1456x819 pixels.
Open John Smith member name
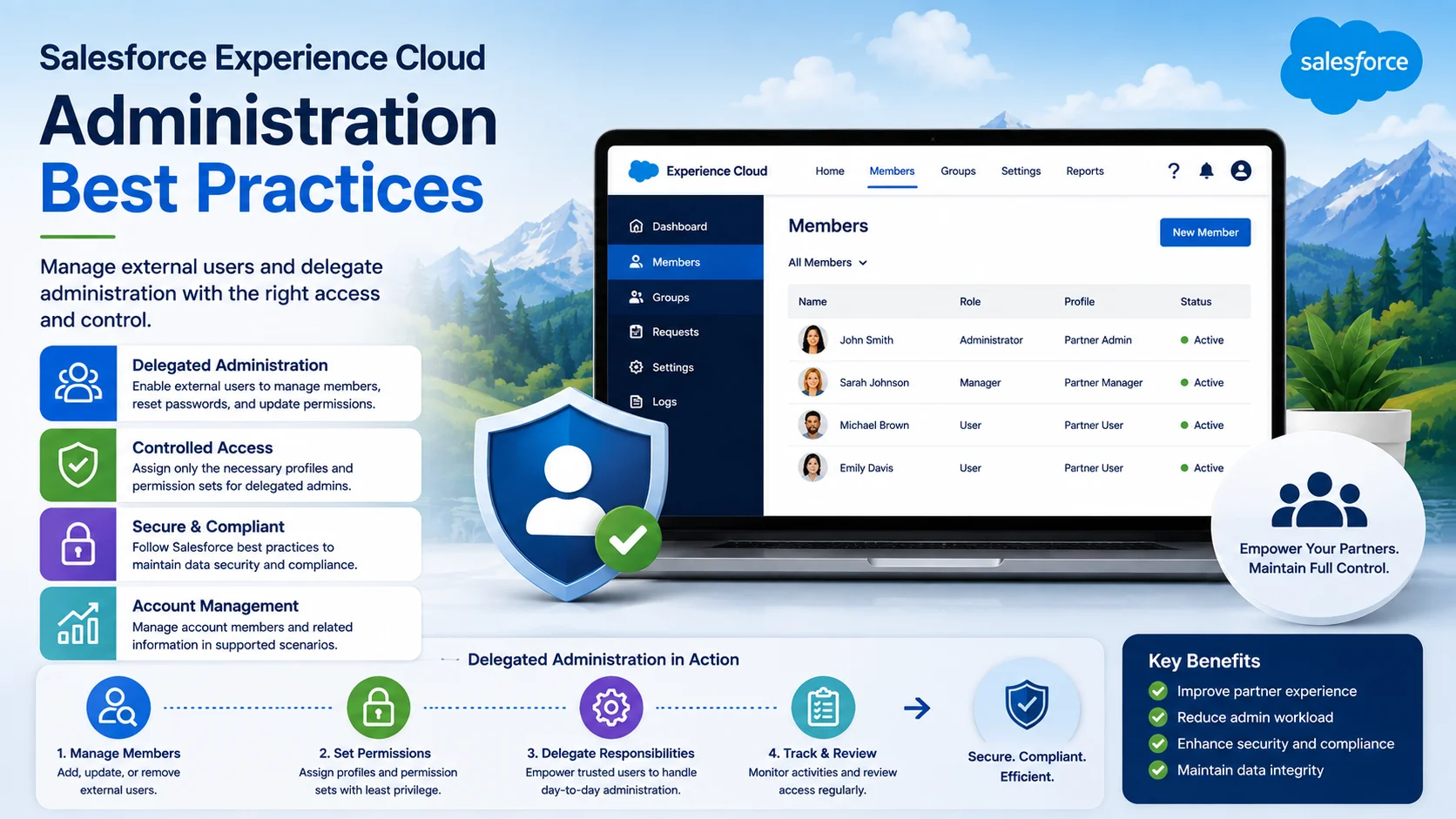[x=866, y=339]
